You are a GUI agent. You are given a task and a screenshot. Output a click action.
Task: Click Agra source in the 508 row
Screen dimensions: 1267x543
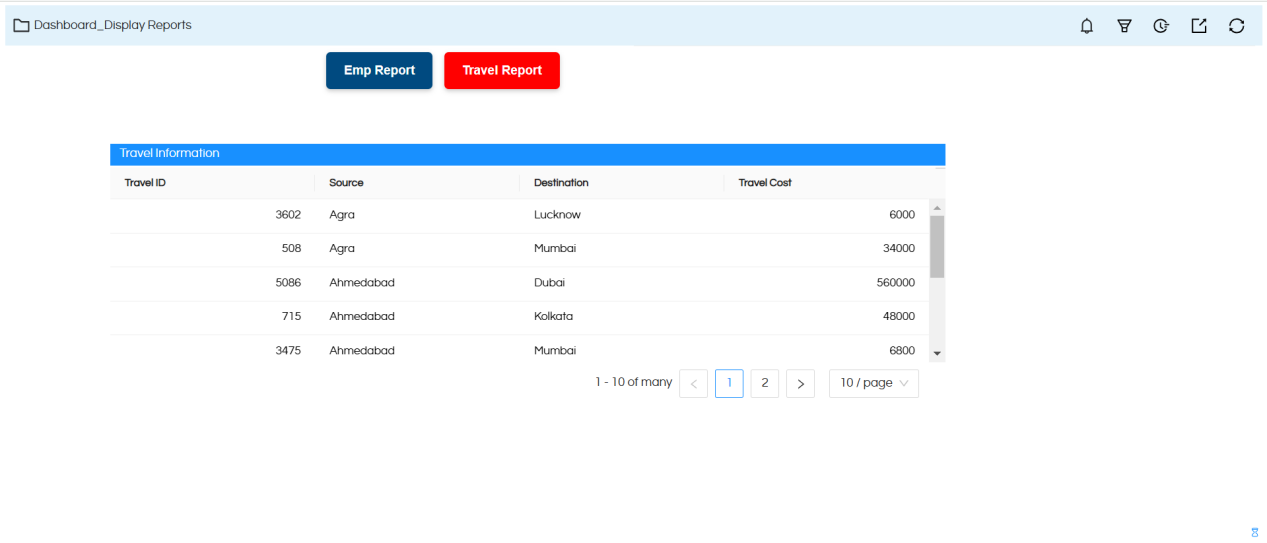click(342, 249)
